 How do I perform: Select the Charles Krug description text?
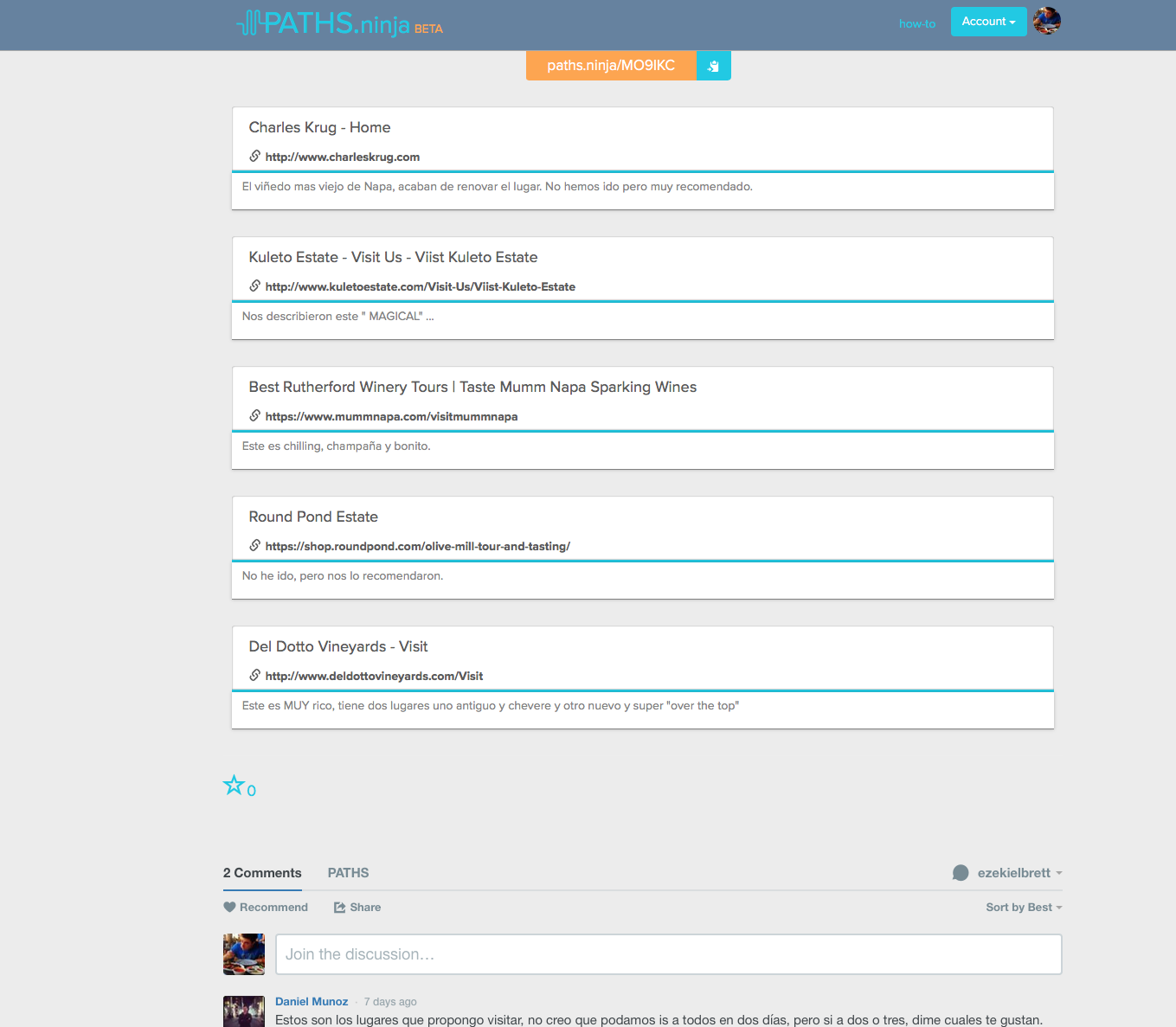[498, 186]
